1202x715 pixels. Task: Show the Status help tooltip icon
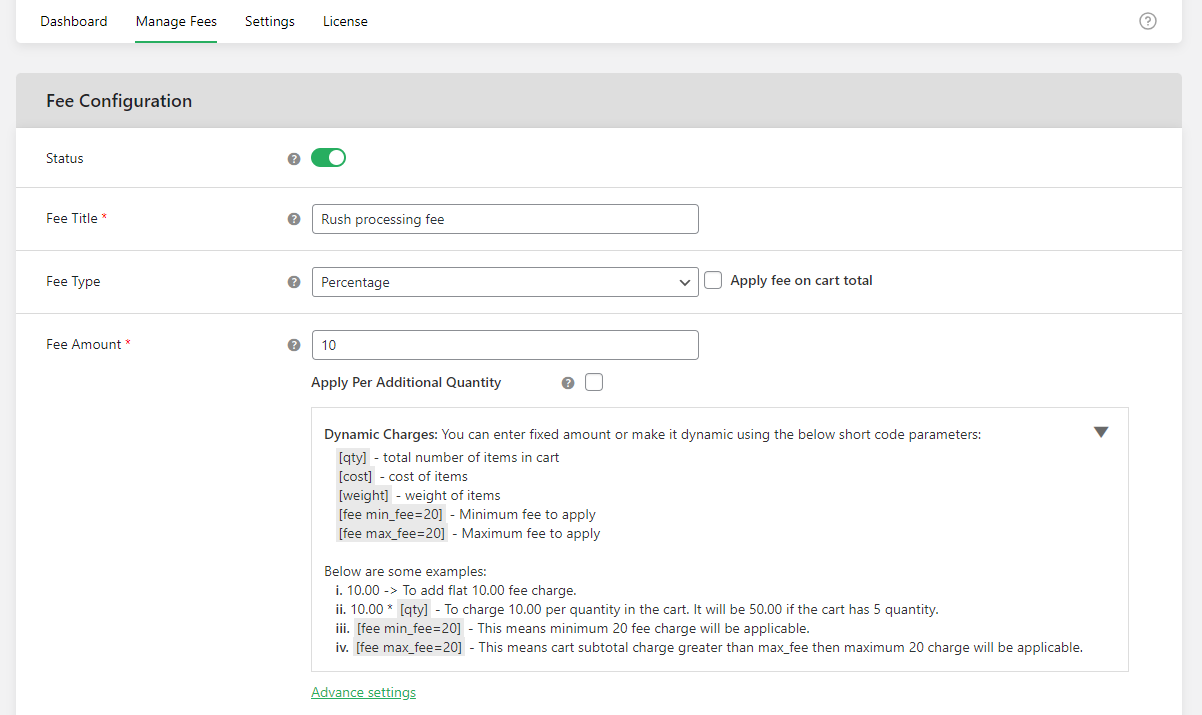[x=294, y=159]
